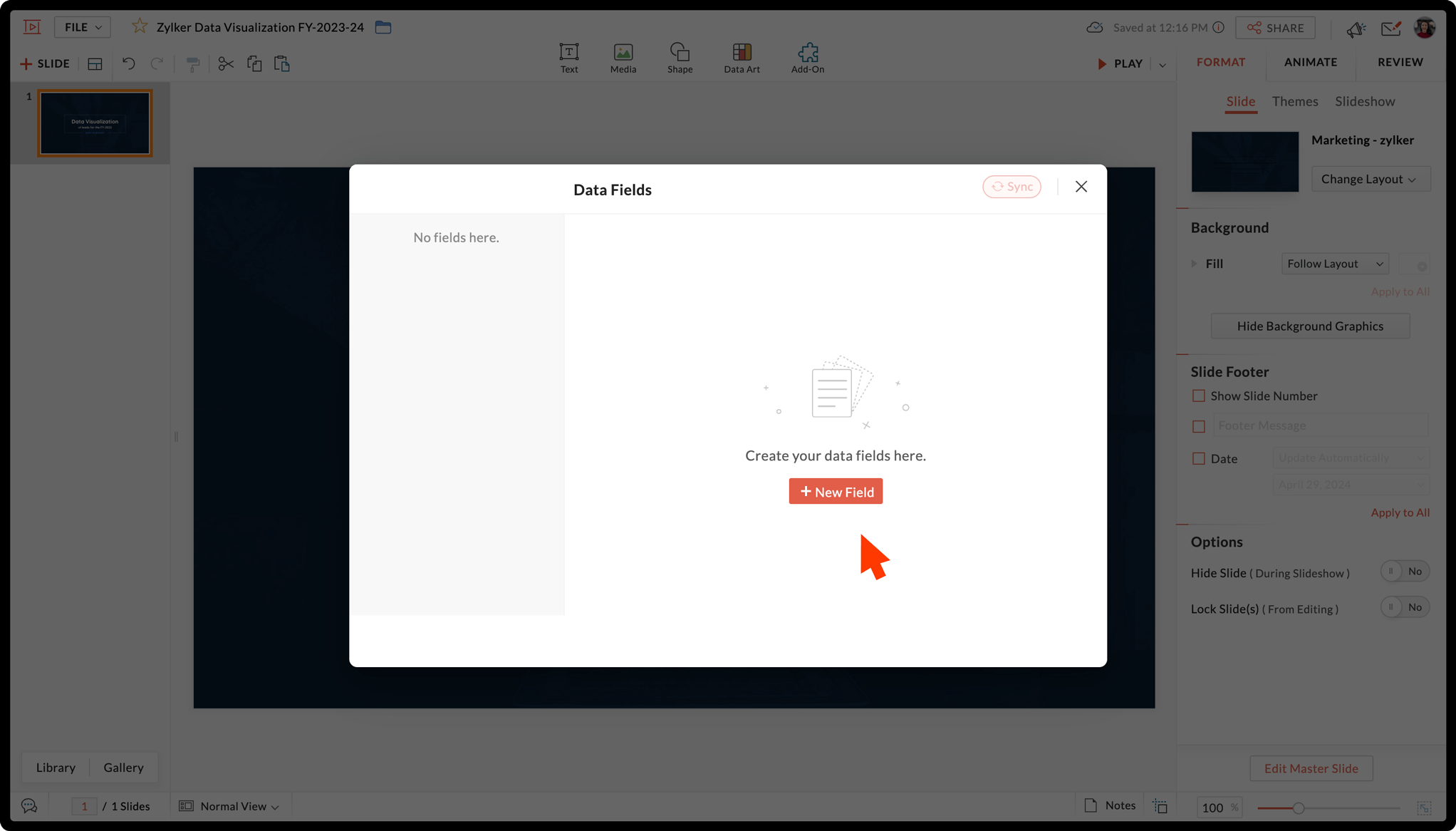The height and width of the screenshot is (831, 1456).
Task: Click the Add-On puzzle icon
Action: (x=807, y=57)
